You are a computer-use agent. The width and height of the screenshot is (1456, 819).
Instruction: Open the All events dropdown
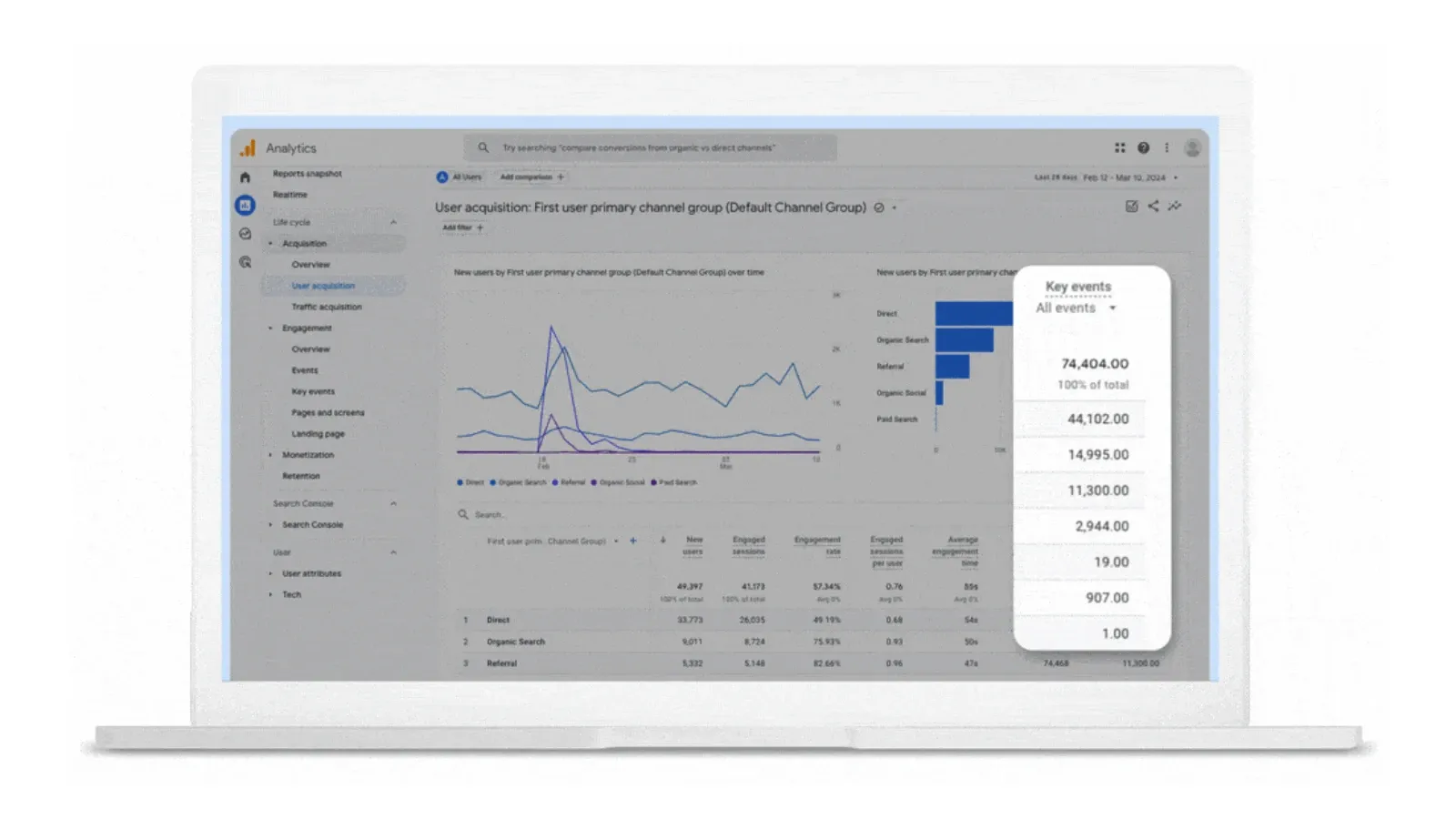pyautogui.click(x=1076, y=308)
